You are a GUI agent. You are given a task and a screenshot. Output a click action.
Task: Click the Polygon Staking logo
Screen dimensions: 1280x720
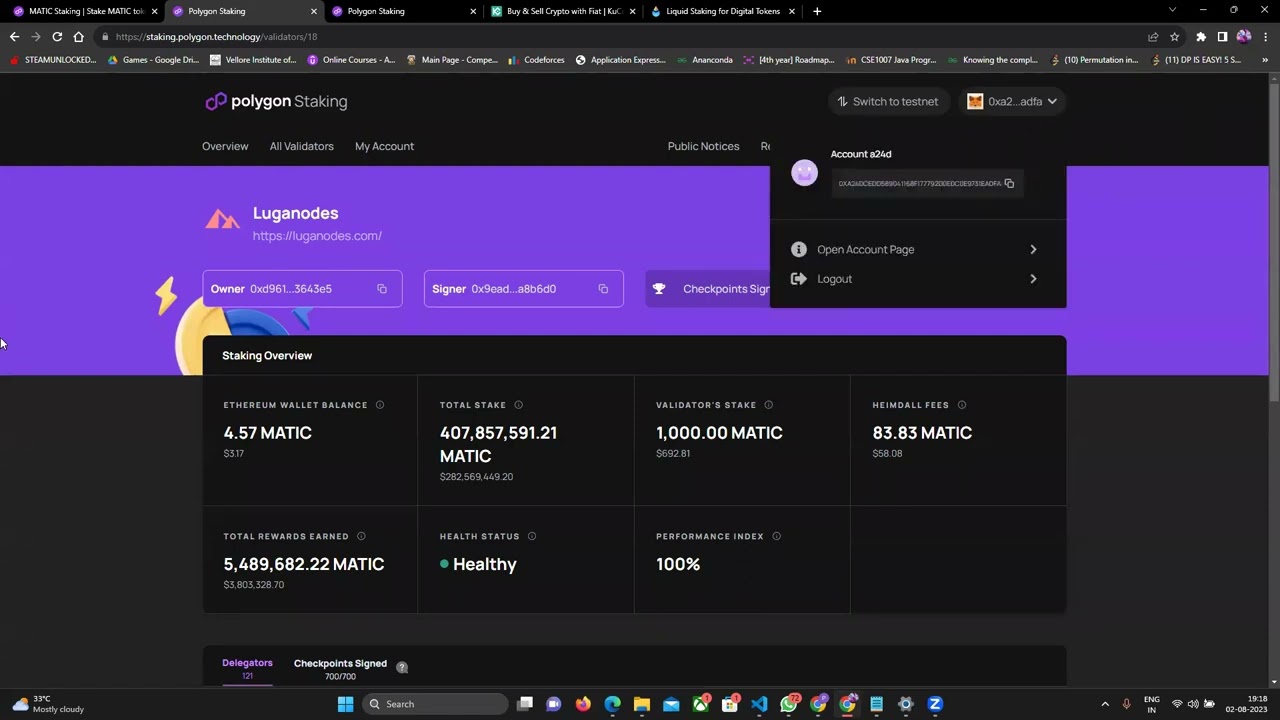pyautogui.click(x=276, y=101)
